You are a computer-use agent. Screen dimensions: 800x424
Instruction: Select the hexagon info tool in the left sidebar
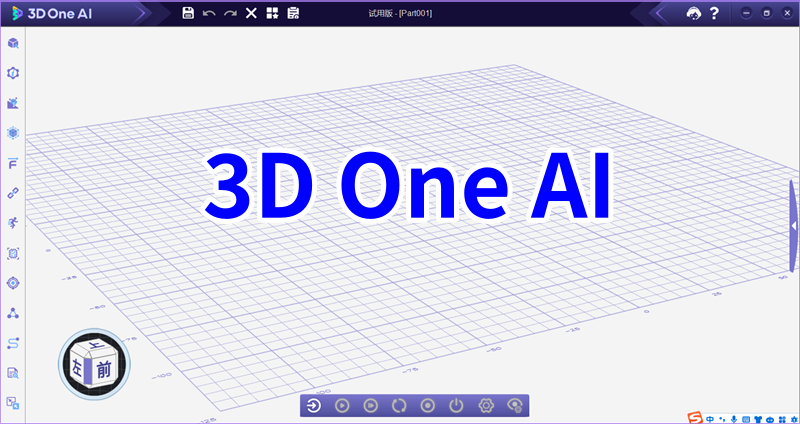coord(13,73)
